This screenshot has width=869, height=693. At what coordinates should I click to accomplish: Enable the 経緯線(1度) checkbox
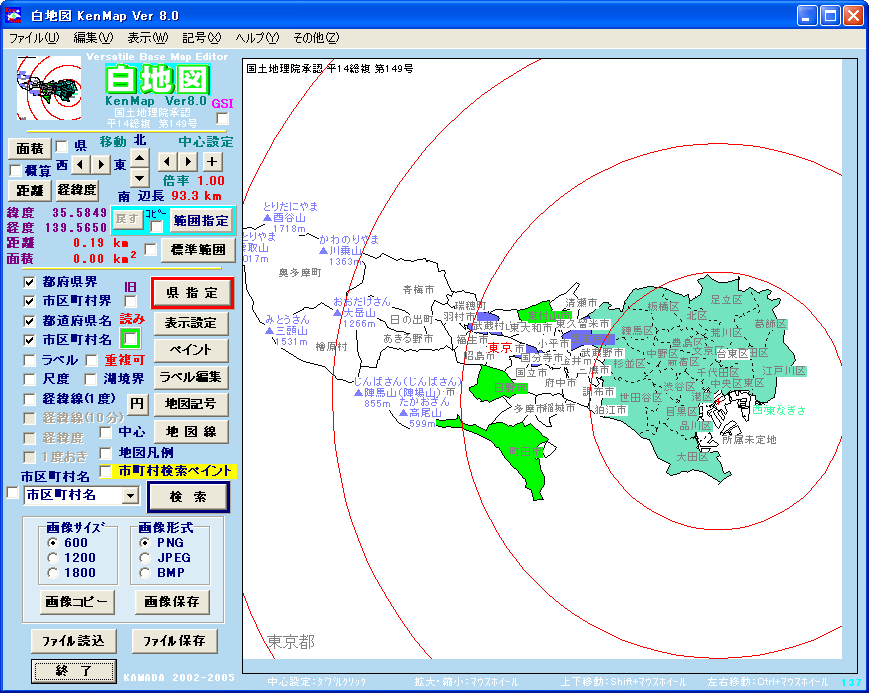tap(29, 399)
